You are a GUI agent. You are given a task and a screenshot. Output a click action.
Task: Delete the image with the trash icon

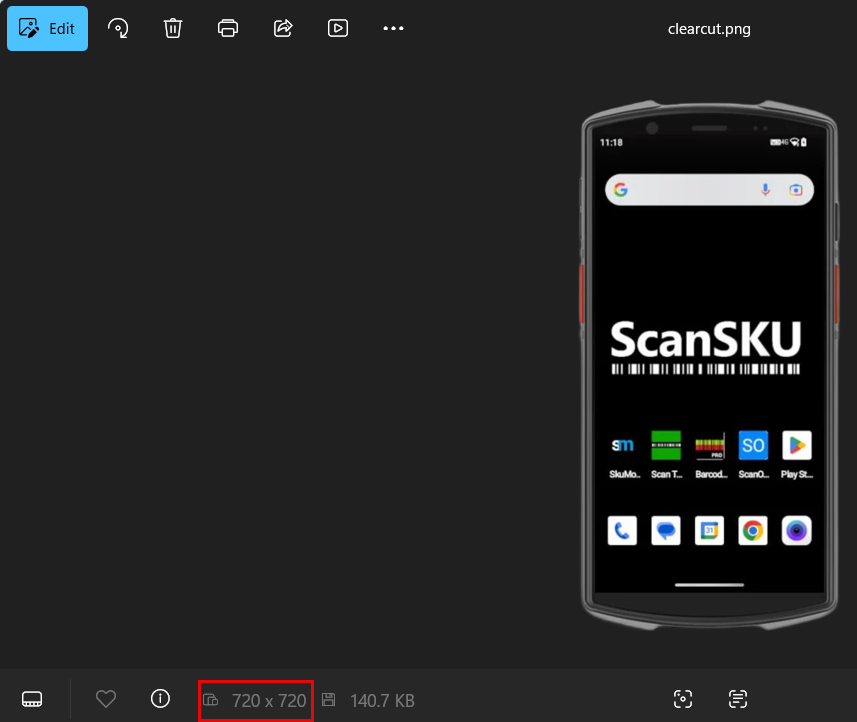tap(173, 28)
